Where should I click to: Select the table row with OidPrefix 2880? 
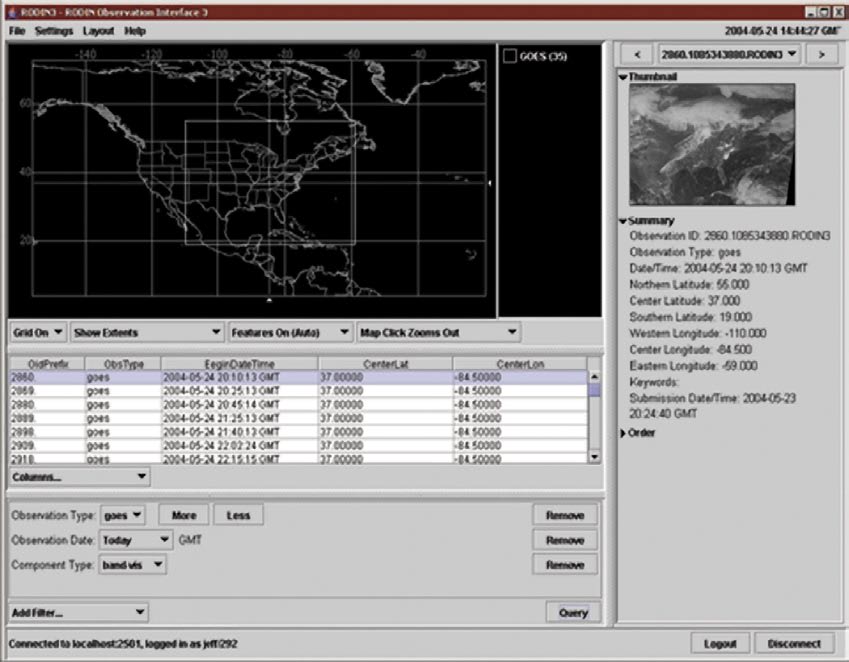coord(298,405)
